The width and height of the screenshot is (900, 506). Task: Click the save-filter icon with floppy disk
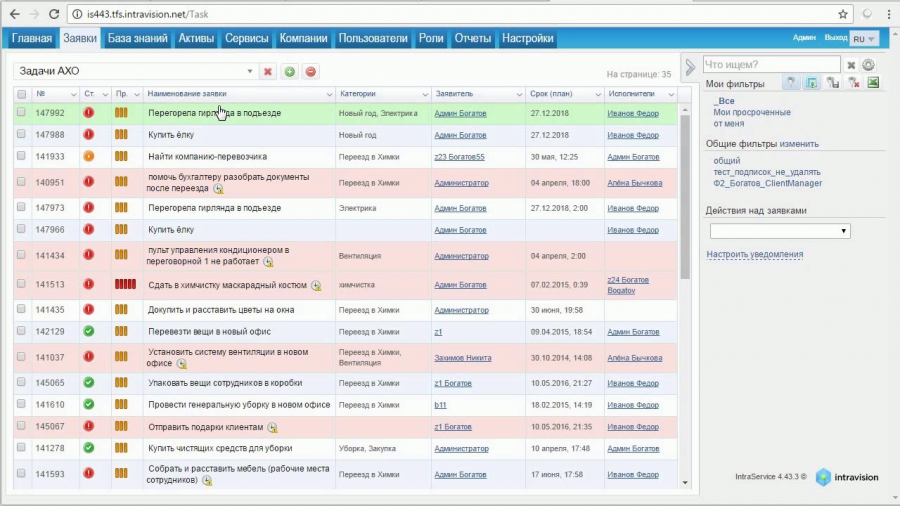click(833, 83)
